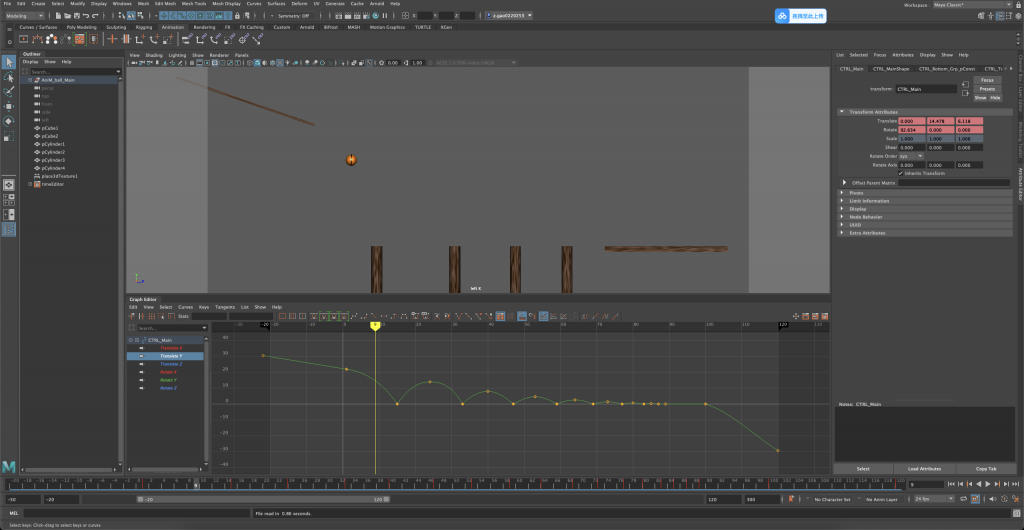Click the Load Attributes button
This screenshot has height=530, width=1024.
click(924, 468)
